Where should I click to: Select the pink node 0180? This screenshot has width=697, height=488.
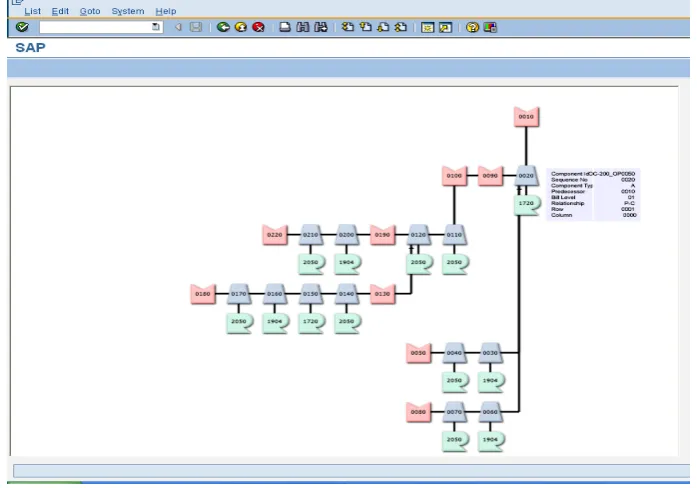[x=203, y=294]
